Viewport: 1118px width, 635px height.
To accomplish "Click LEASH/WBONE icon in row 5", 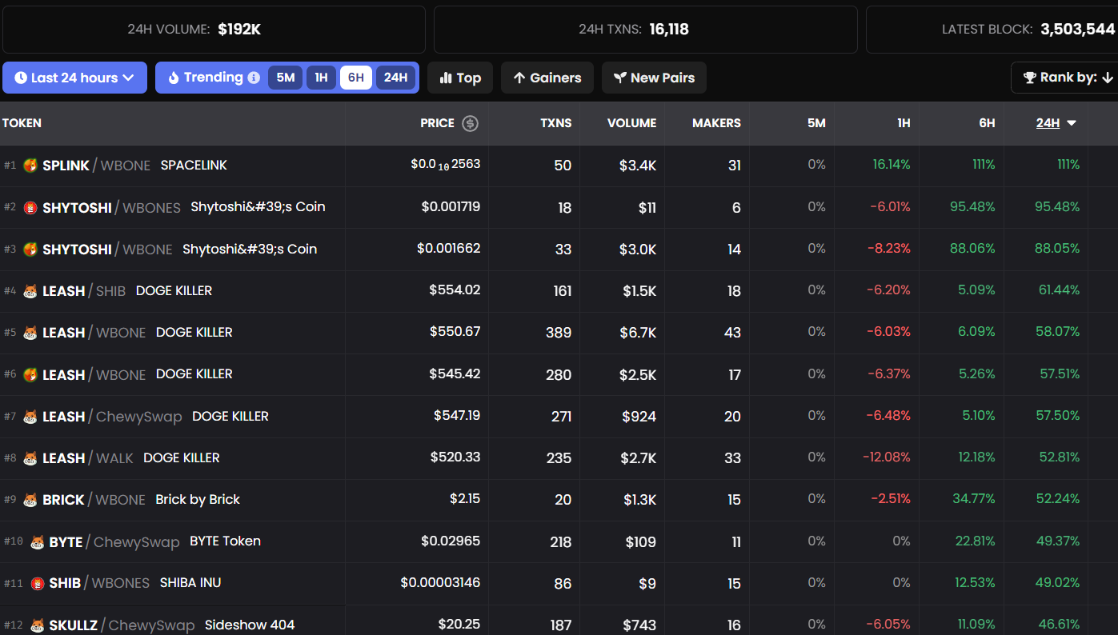I will point(30,333).
